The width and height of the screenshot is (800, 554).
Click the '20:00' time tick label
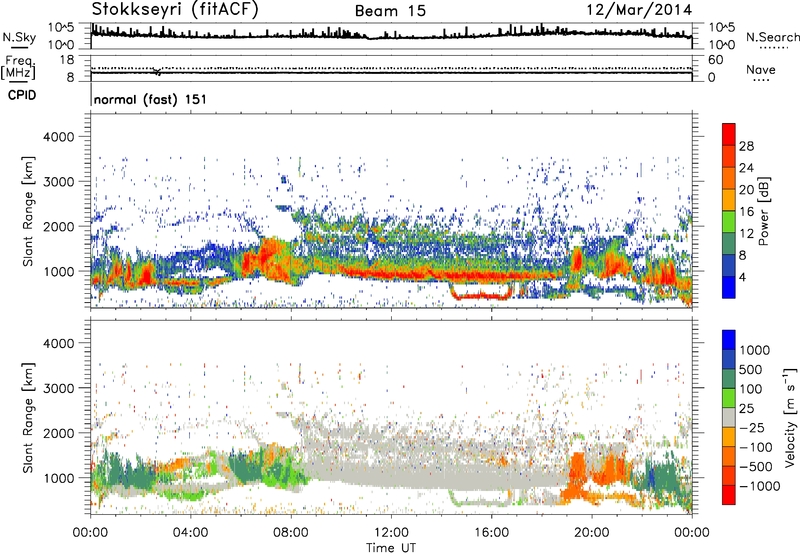[592, 533]
